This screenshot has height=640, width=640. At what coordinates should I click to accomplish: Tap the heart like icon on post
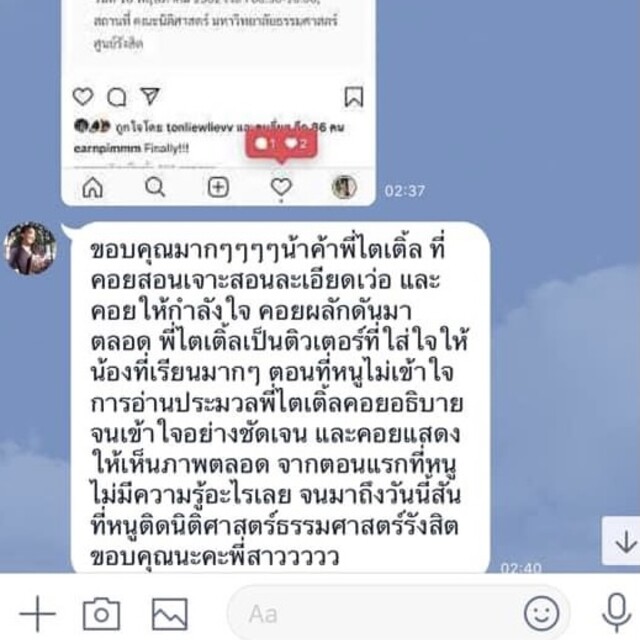click(83, 97)
